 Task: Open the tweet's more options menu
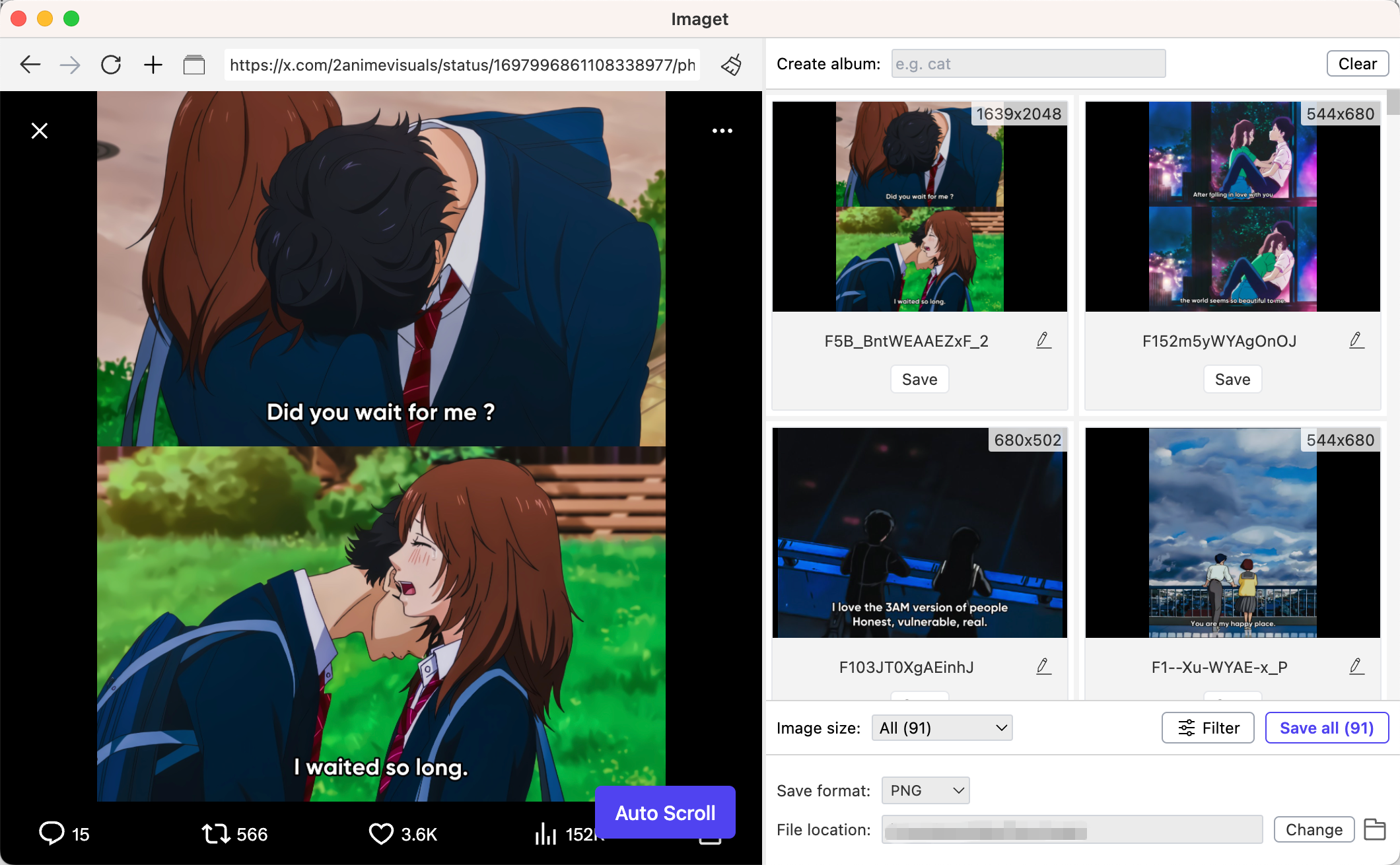tap(722, 131)
